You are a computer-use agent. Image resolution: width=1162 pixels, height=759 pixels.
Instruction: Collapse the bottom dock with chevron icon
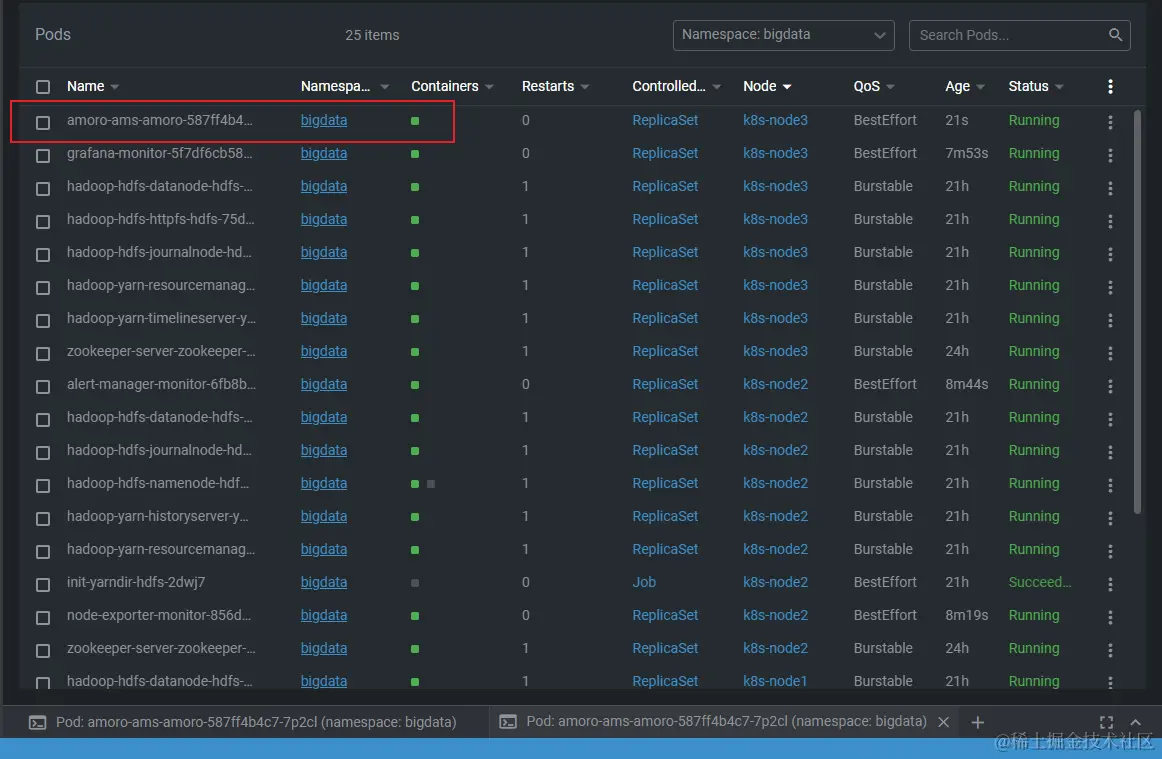click(x=1135, y=722)
